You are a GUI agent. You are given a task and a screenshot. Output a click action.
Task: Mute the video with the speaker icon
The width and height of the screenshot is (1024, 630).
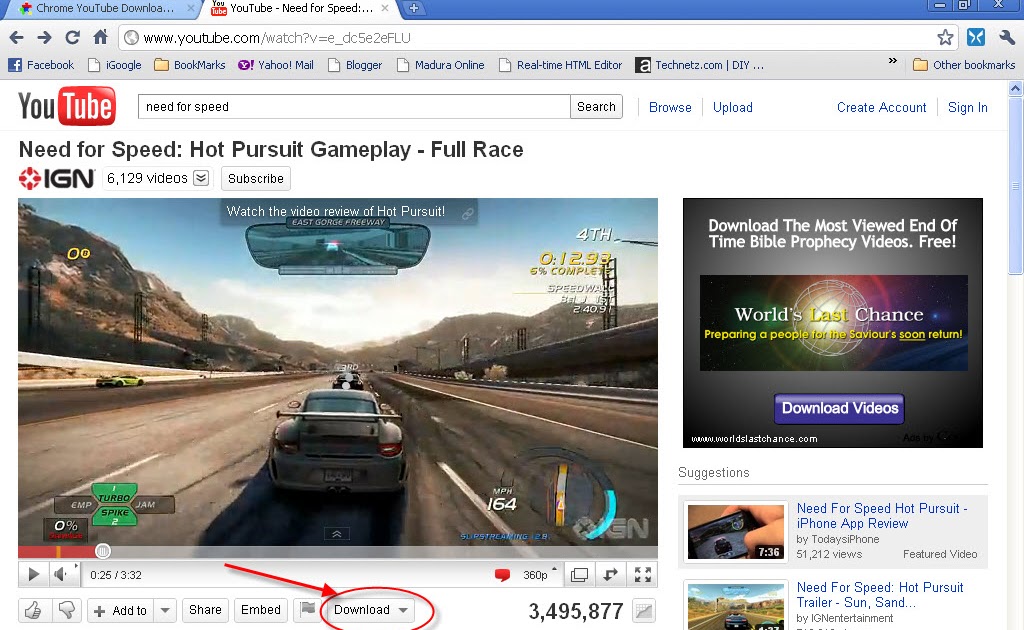61,575
